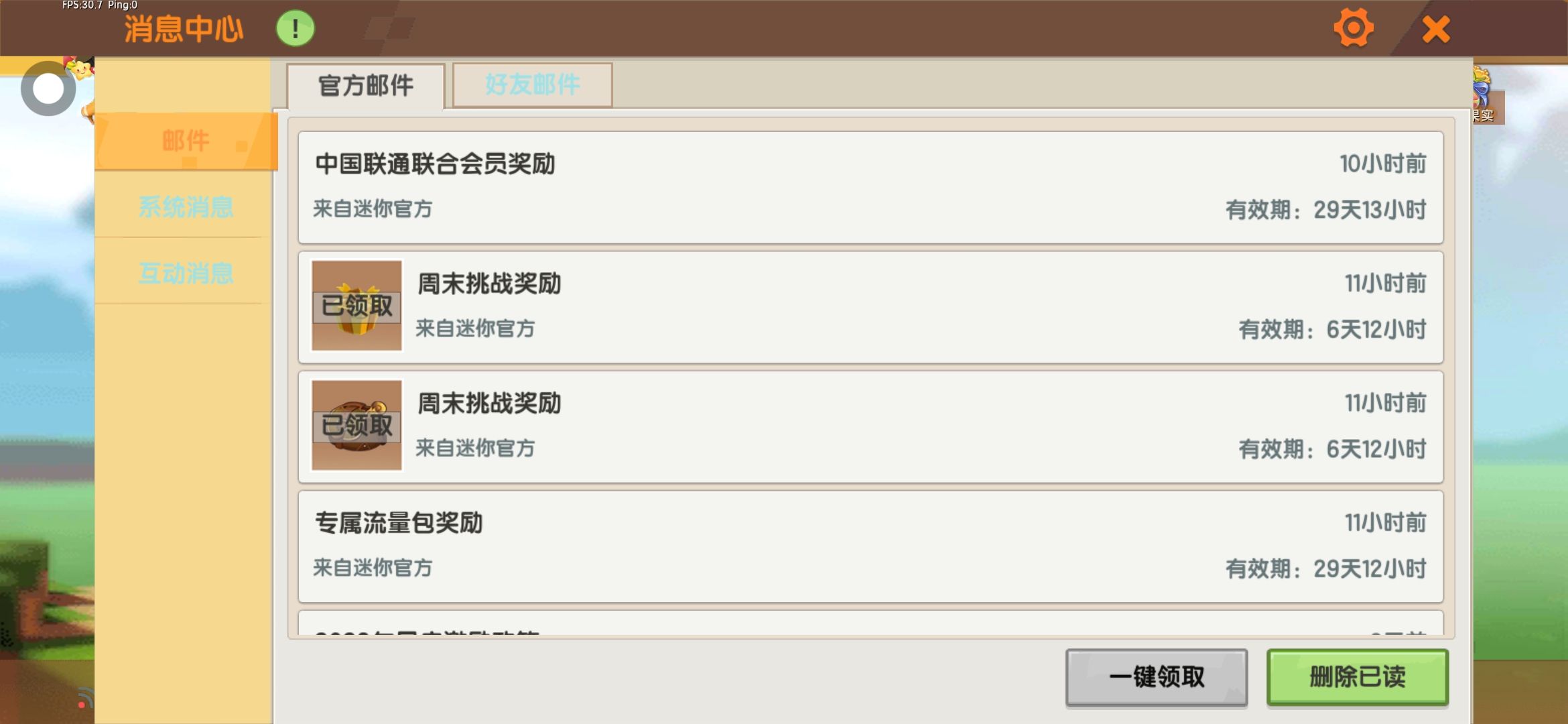The height and width of the screenshot is (724, 1568).
Task: Open 专属流量包奖励 mail
Action: [870, 546]
